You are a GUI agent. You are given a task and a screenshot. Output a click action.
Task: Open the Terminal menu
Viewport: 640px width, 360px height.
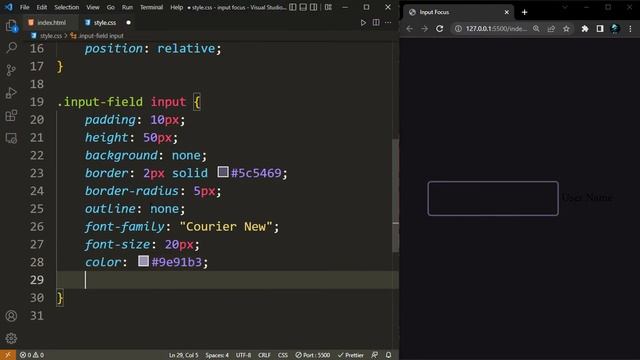pyautogui.click(x=151, y=7)
